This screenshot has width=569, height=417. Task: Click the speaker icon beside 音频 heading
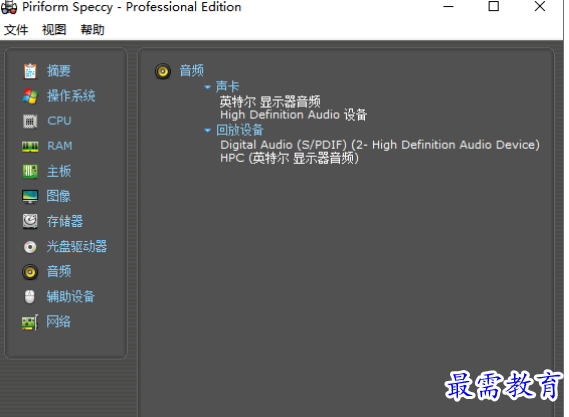[163, 71]
